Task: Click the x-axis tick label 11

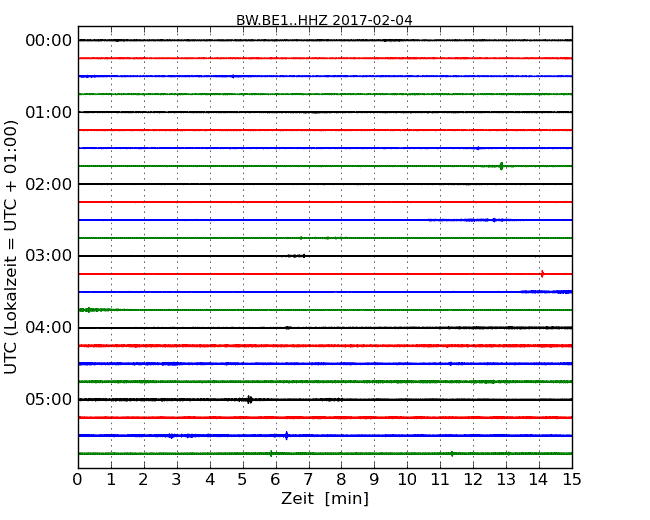Action: coord(440,480)
